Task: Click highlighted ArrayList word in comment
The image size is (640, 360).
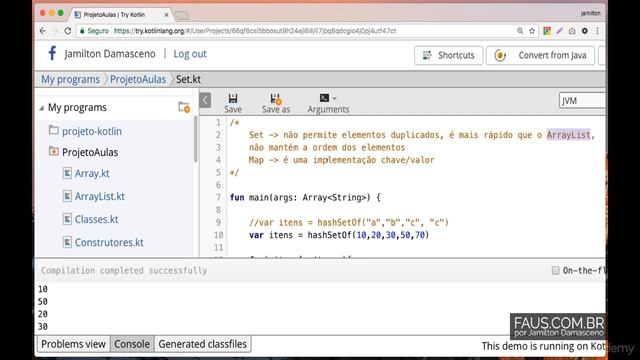Action: tap(569, 135)
